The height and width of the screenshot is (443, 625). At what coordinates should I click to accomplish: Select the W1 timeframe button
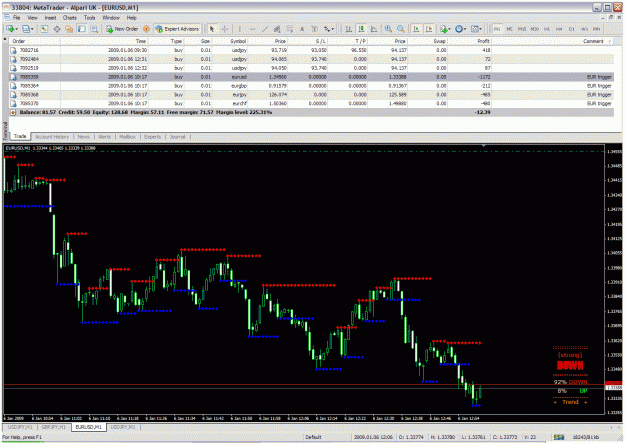(584, 29)
